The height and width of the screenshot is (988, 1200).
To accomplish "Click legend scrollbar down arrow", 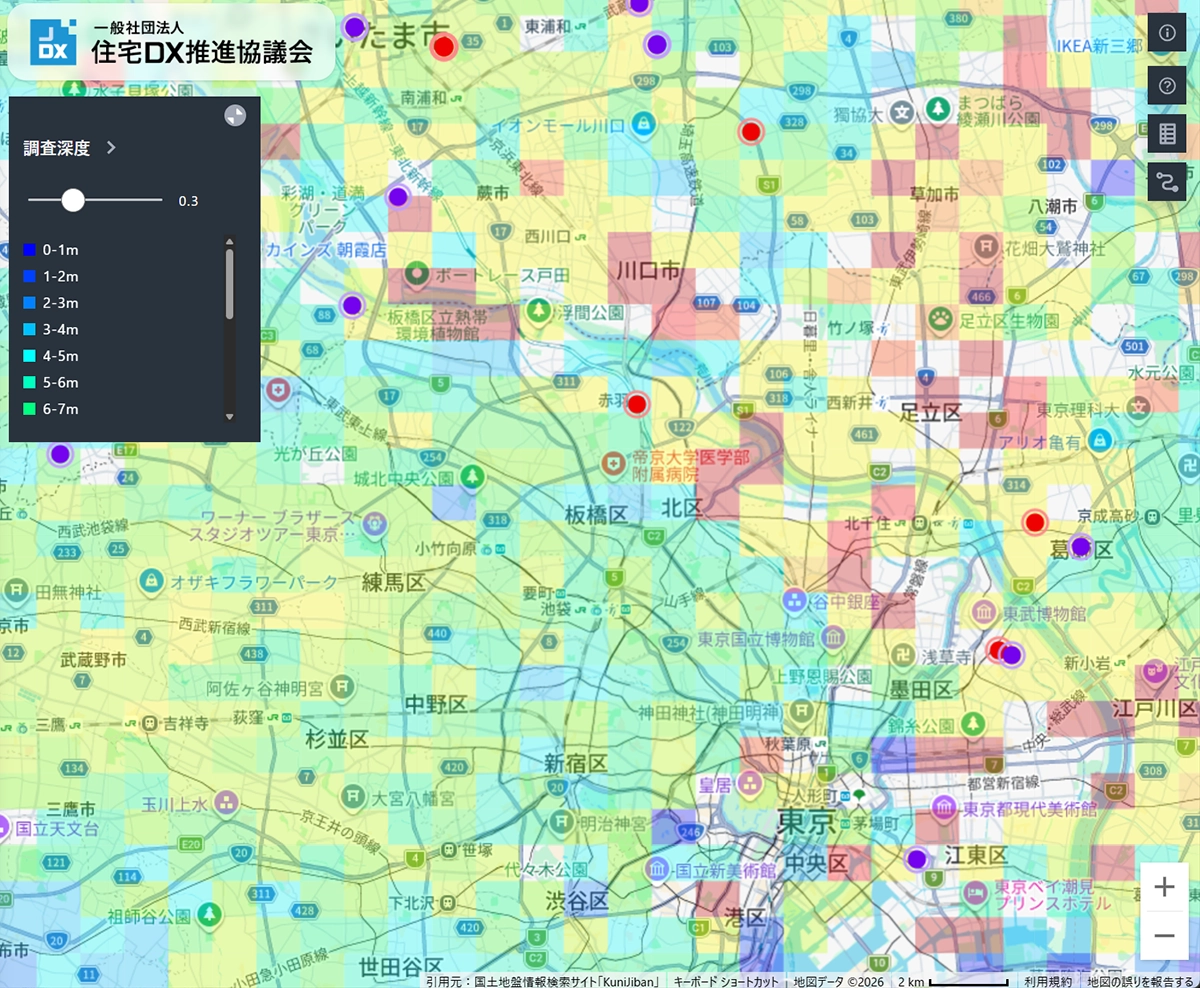I will (229, 416).
